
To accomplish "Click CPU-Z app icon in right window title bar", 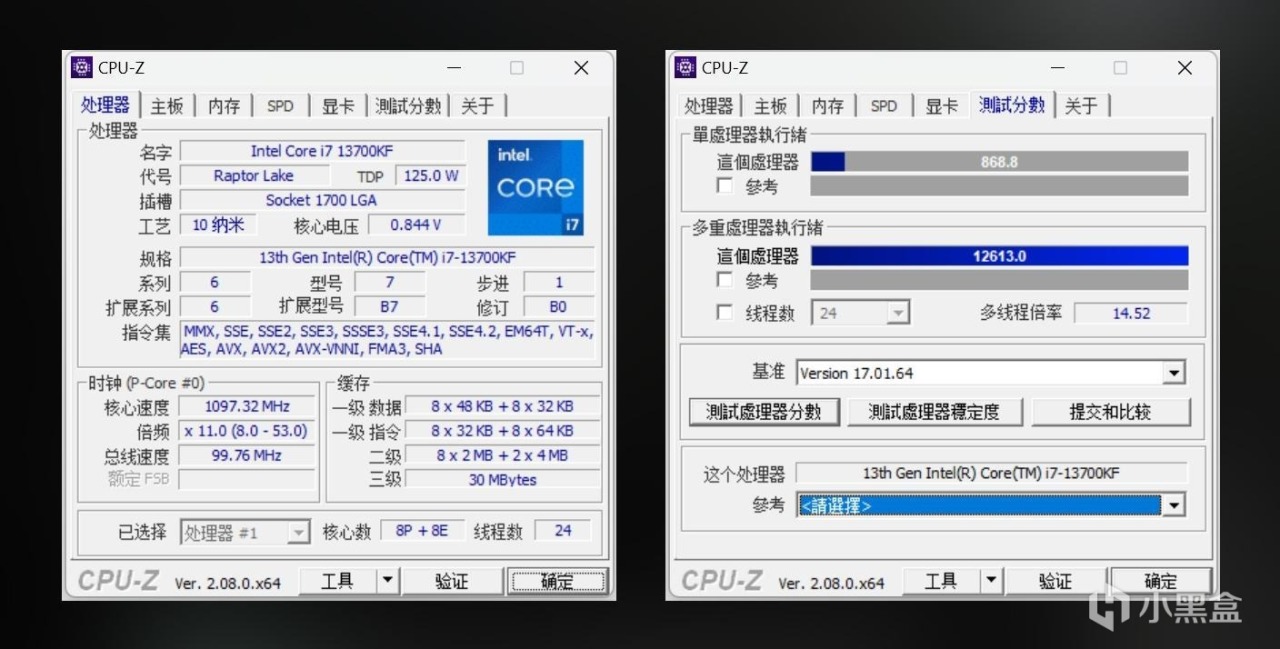I will click(686, 67).
